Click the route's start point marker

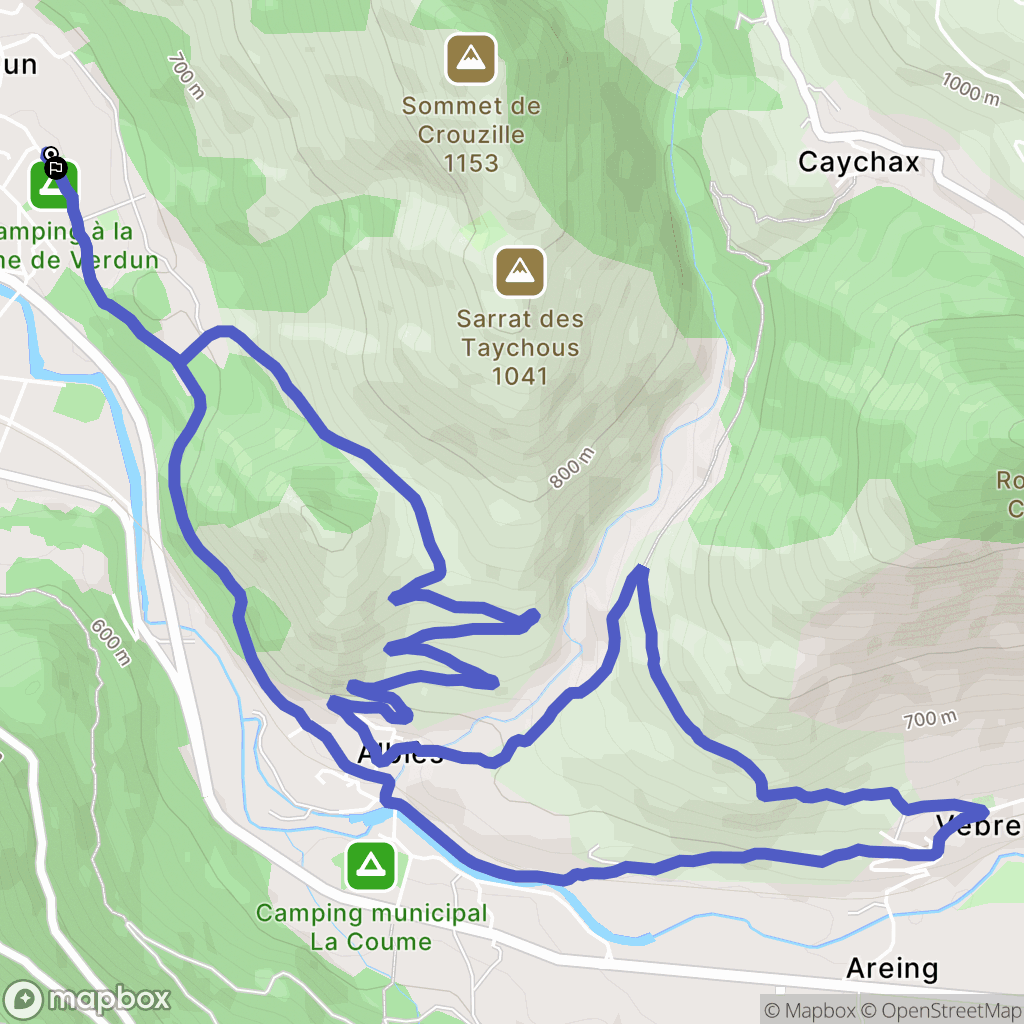click(x=50, y=154)
